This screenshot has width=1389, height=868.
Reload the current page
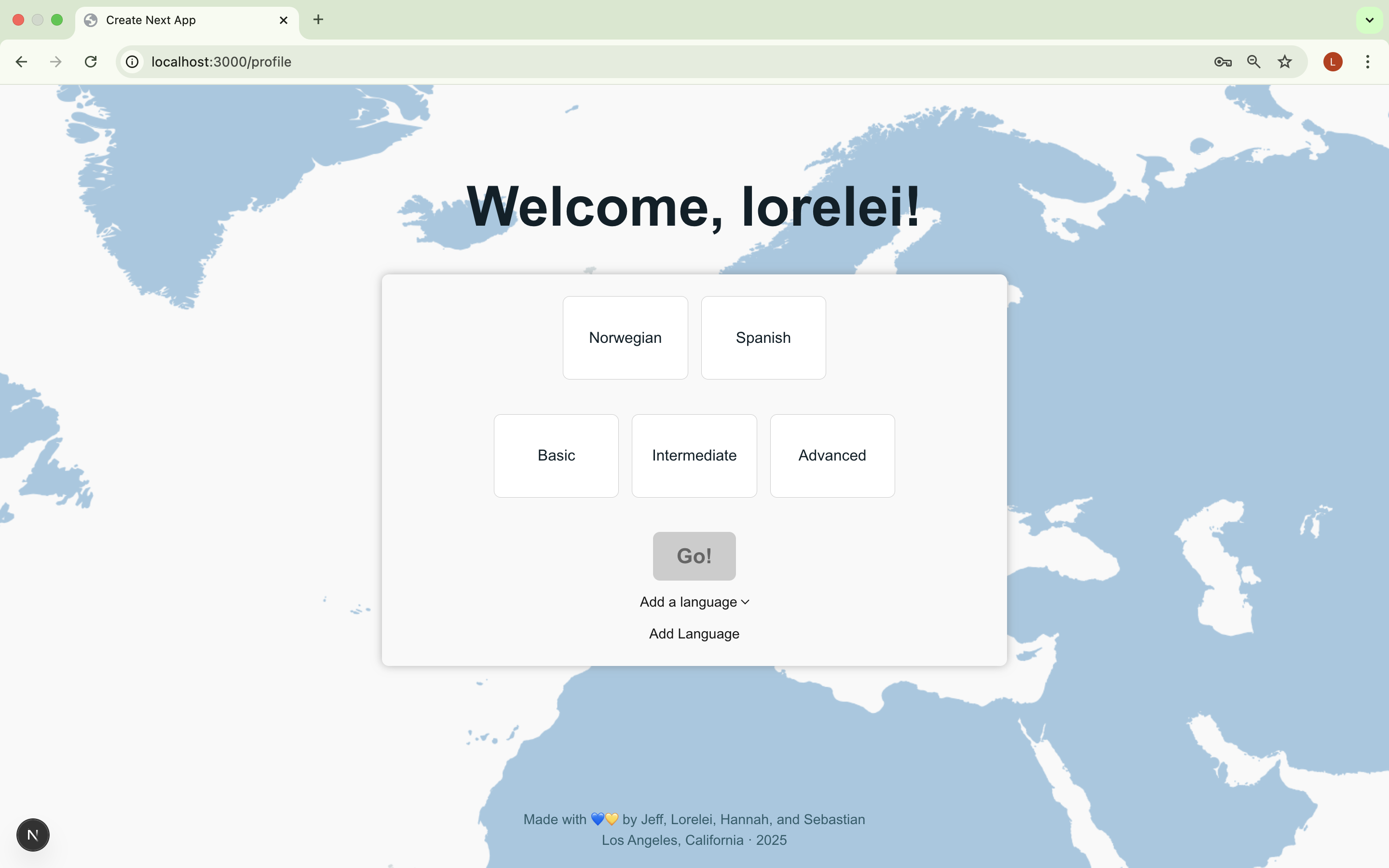[x=91, y=61]
